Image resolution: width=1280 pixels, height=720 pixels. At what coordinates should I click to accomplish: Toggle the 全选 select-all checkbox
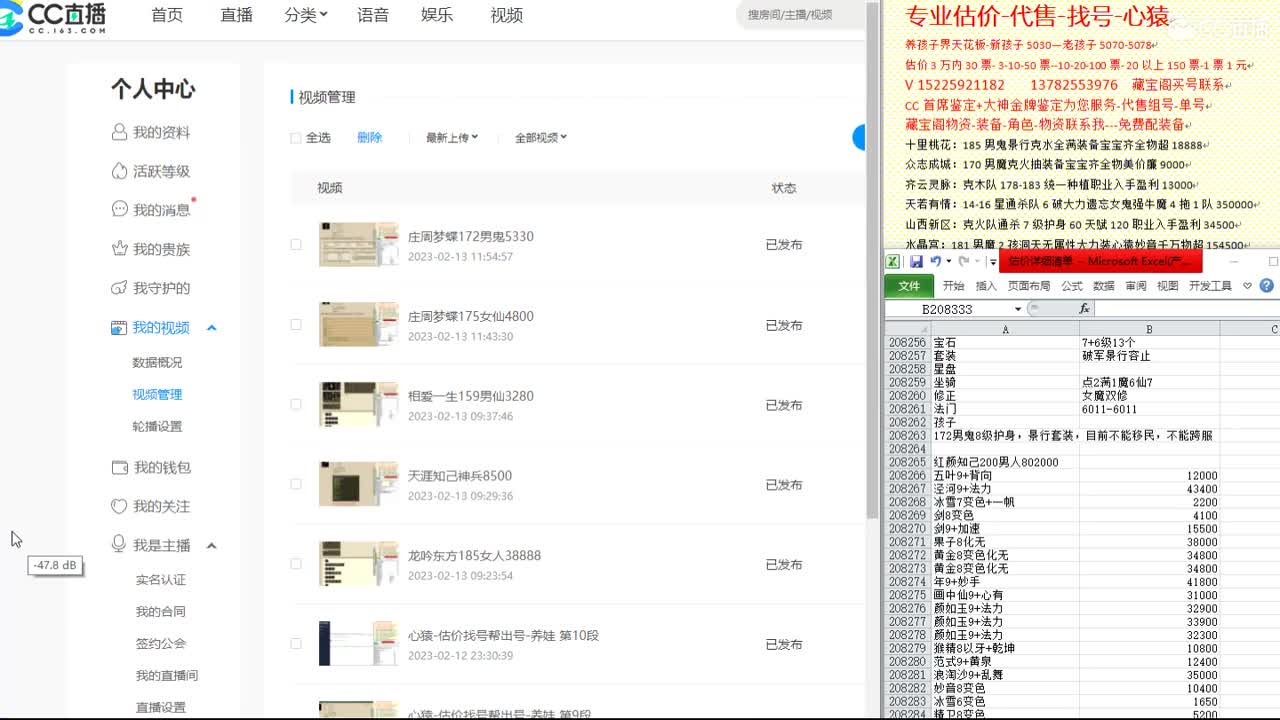tap(295, 138)
